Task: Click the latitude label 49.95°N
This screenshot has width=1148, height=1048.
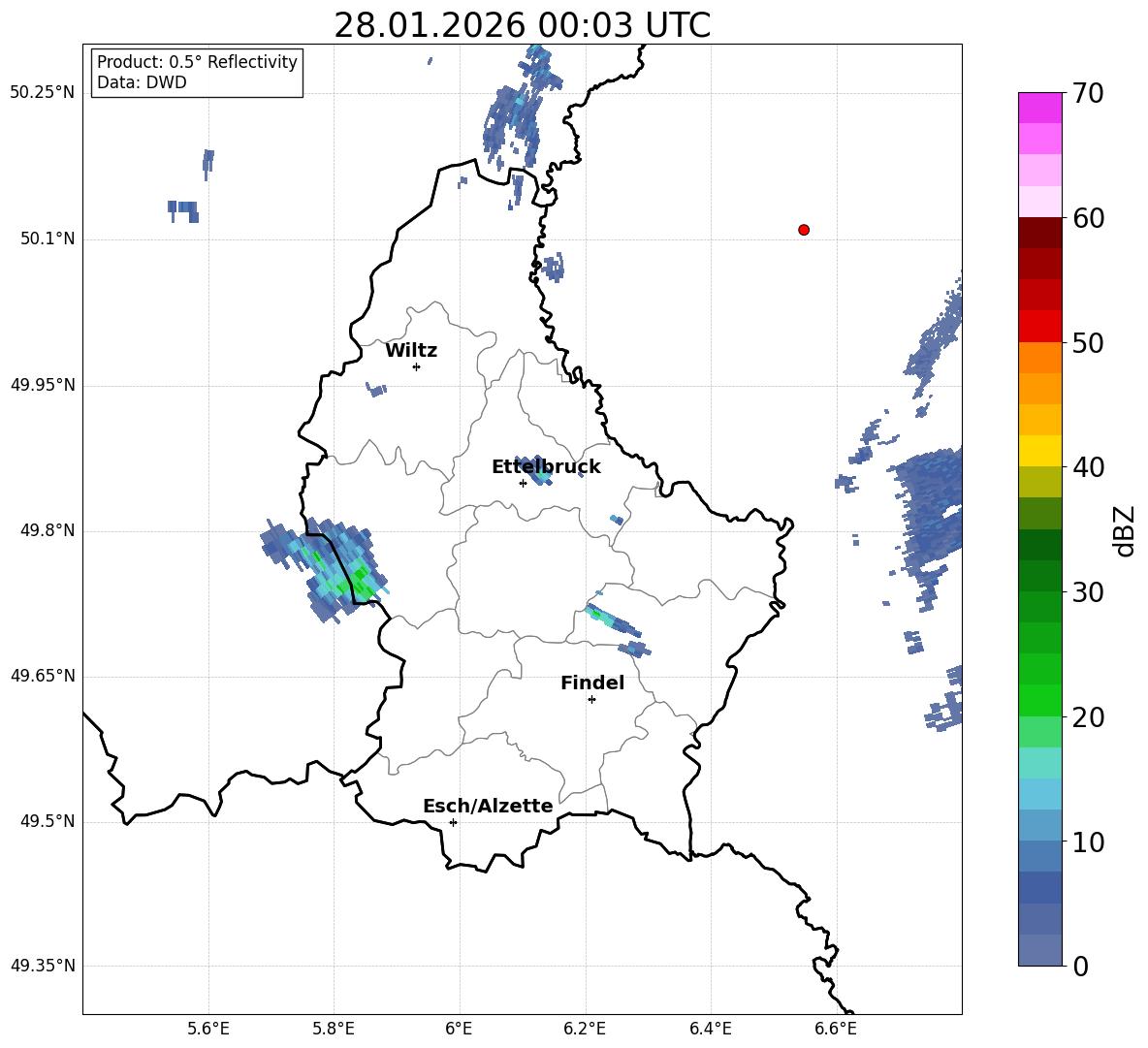Action: (43, 385)
